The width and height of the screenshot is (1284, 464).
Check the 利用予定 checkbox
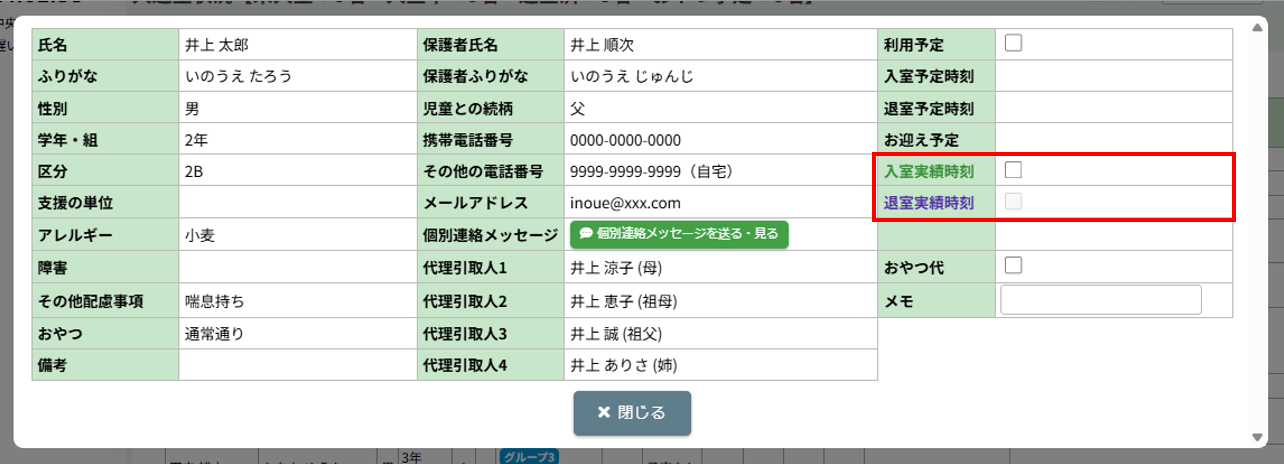pyautogui.click(x=1013, y=43)
